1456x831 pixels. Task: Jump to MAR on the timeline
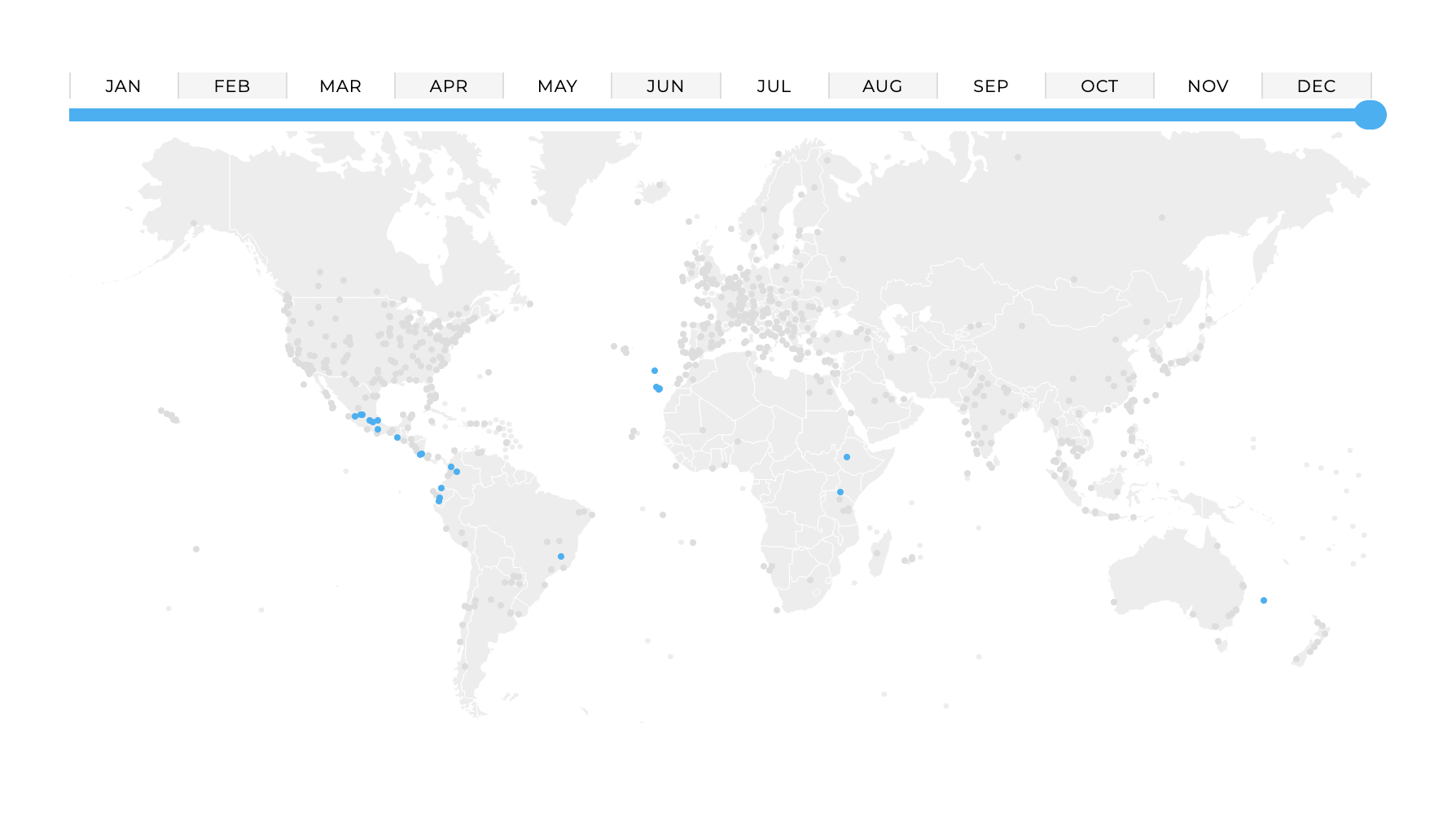[340, 86]
